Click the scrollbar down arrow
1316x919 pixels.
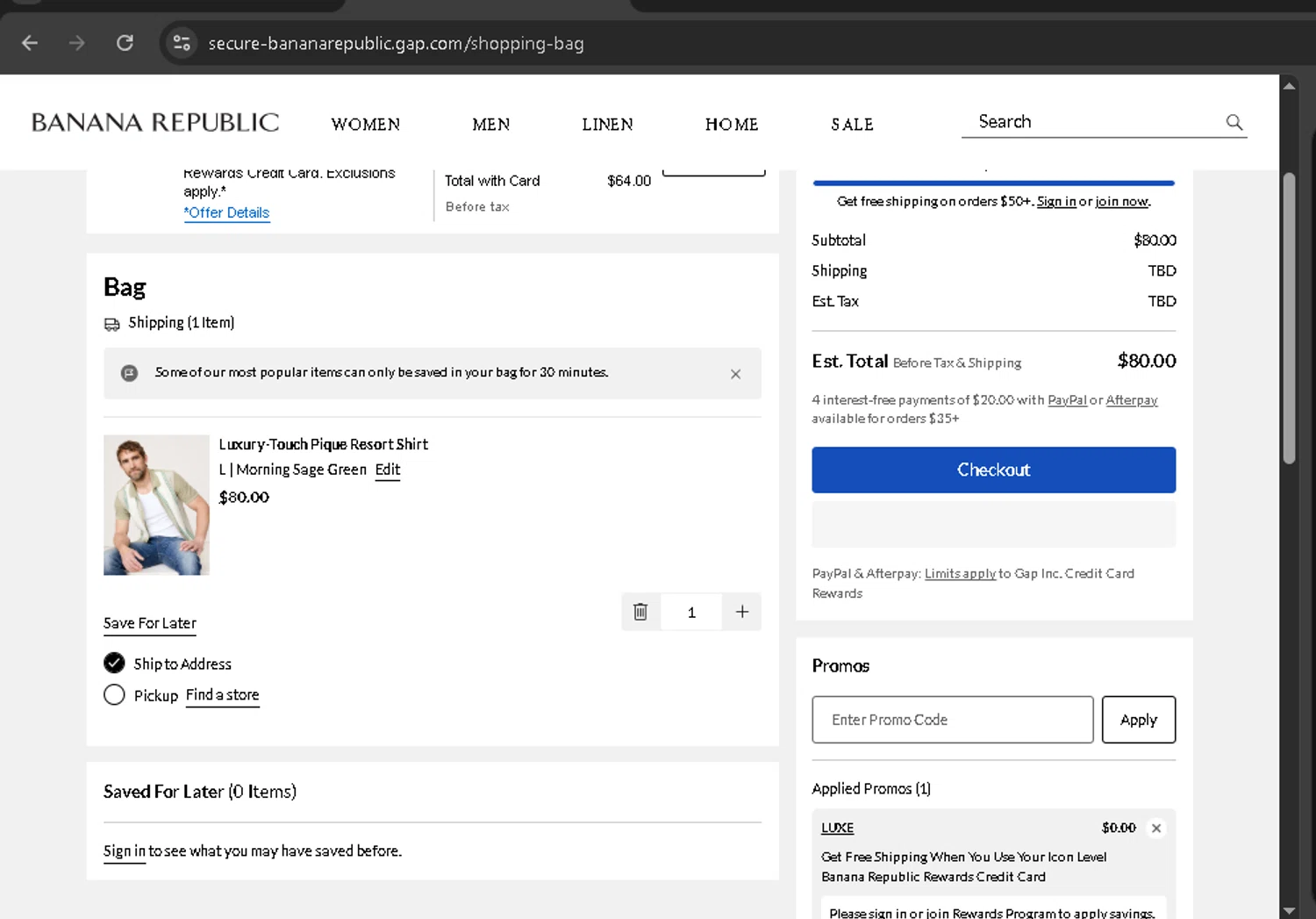coord(1289,910)
